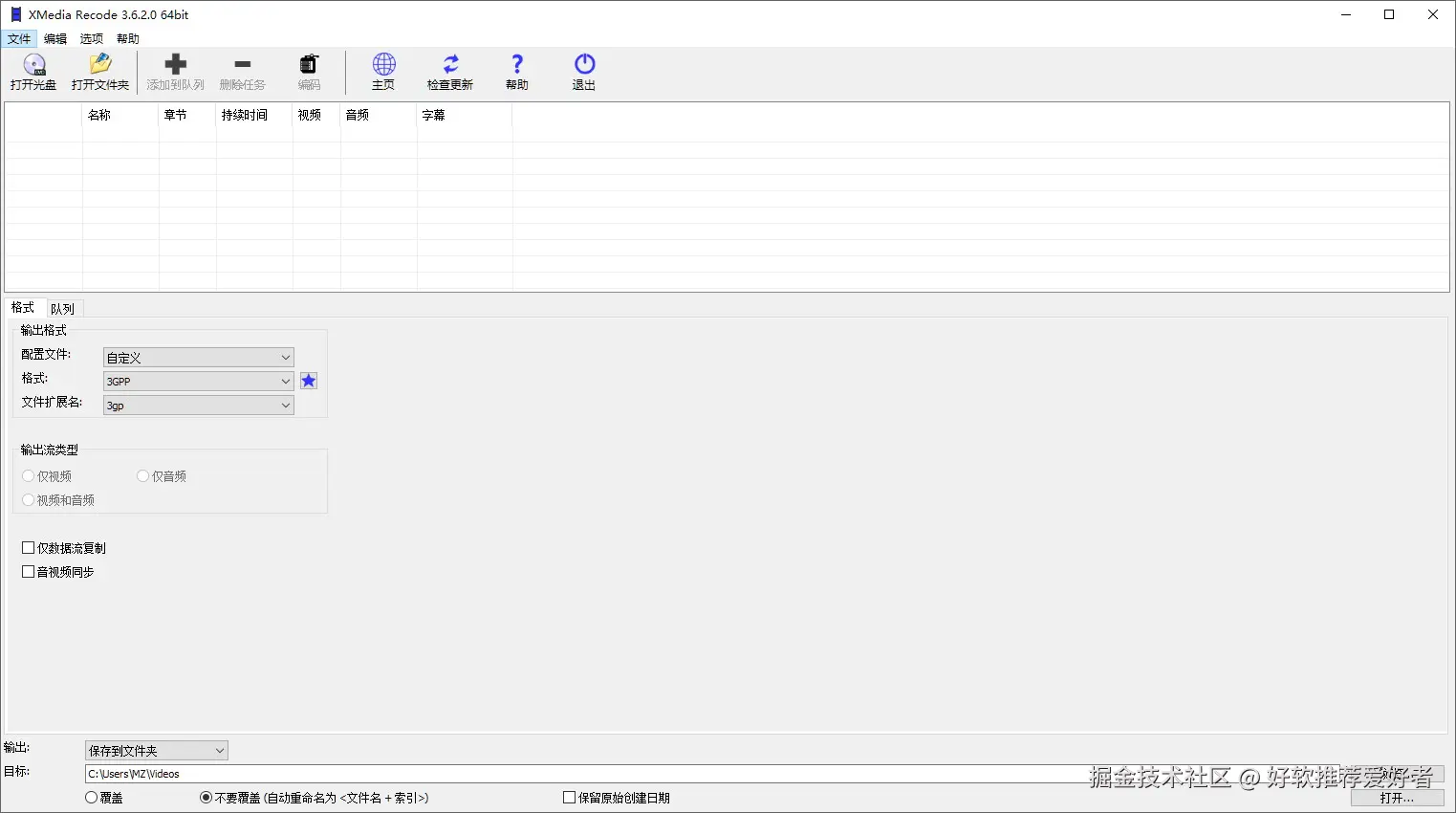Viewport: 1456px width, 813px height.
Task: Select the 视频和音频 radio button
Action: point(28,500)
